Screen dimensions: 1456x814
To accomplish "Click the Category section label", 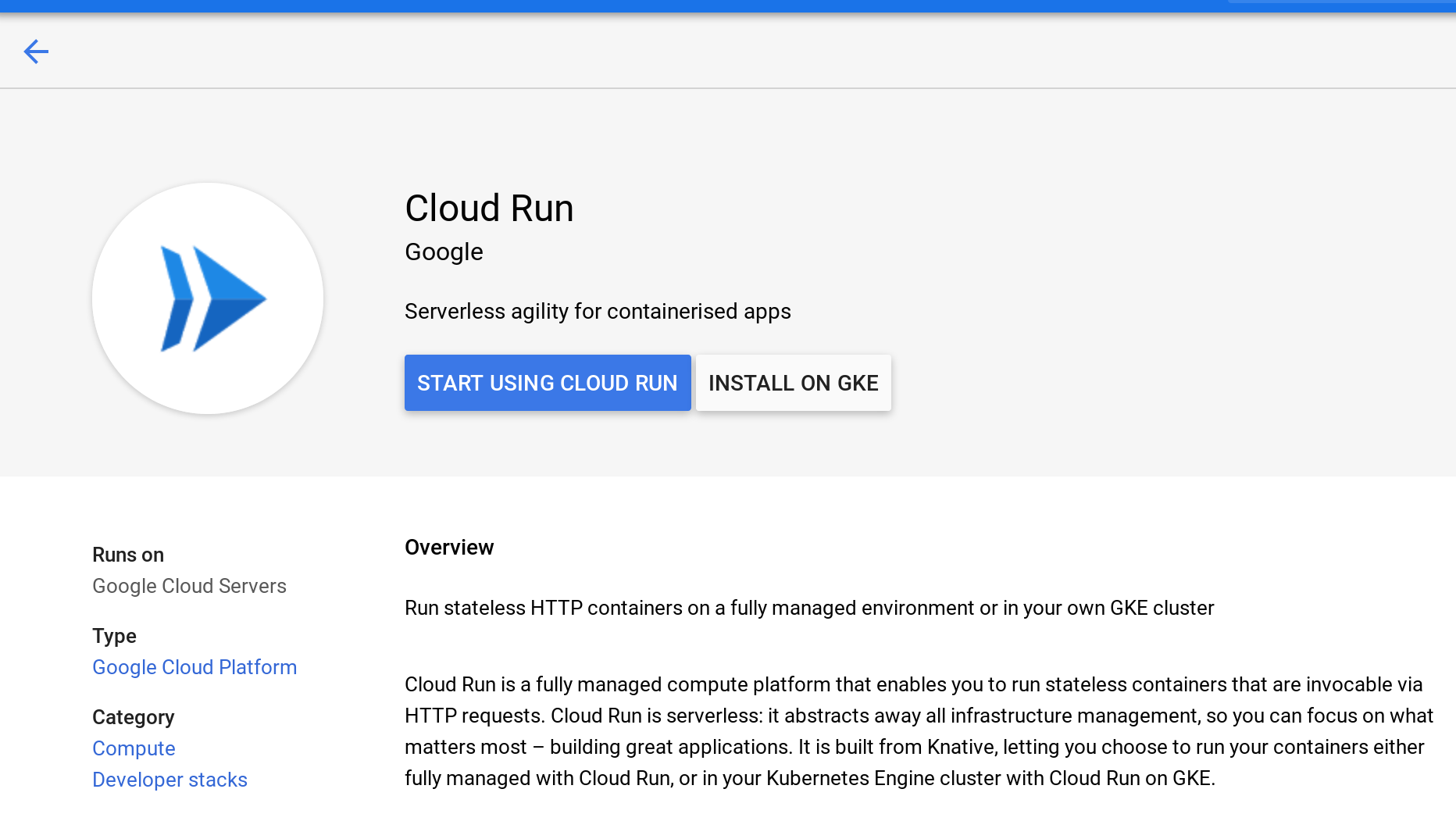I will pyautogui.click(x=133, y=717).
